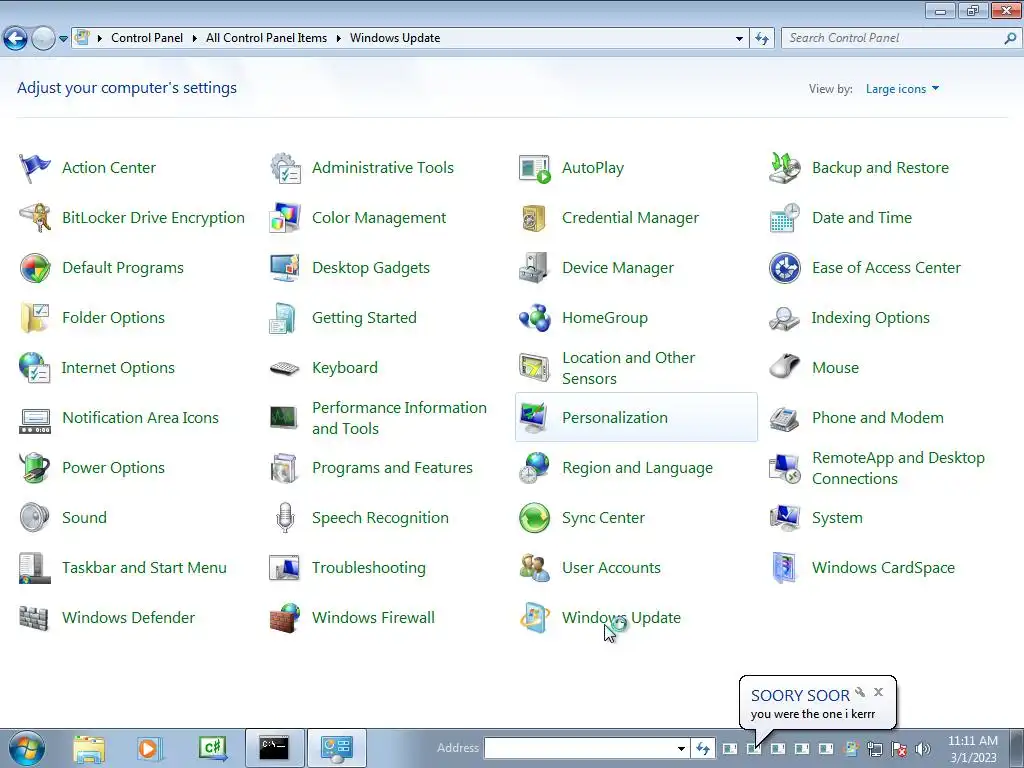Screen dimensions: 1024x768
Task: Open the Speech Recognition microphone icon
Action: pos(285,518)
